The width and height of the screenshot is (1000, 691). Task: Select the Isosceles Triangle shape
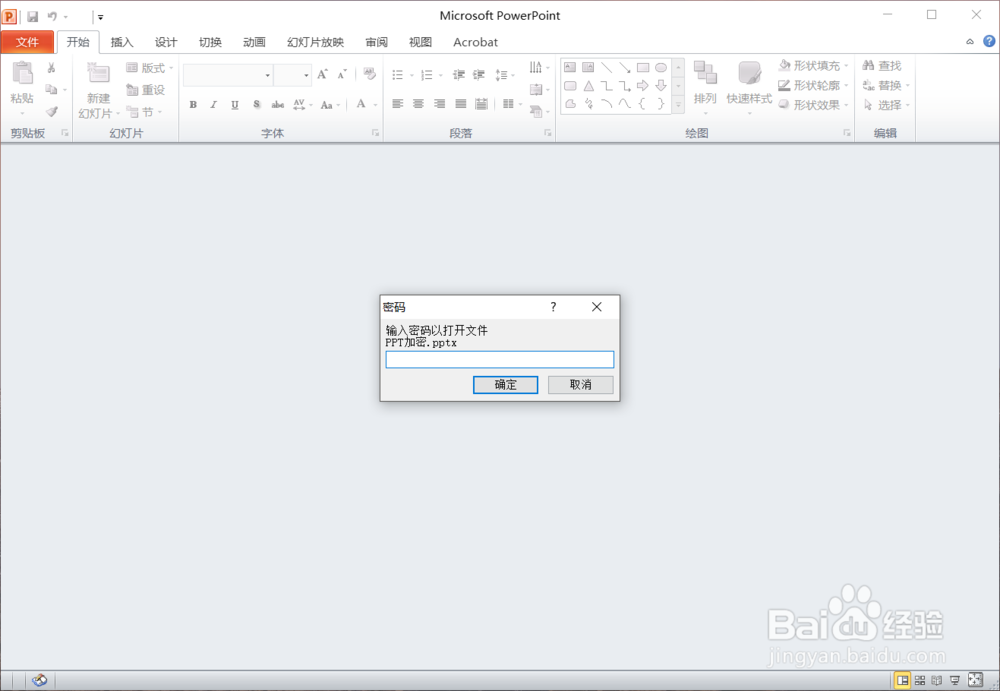click(589, 85)
